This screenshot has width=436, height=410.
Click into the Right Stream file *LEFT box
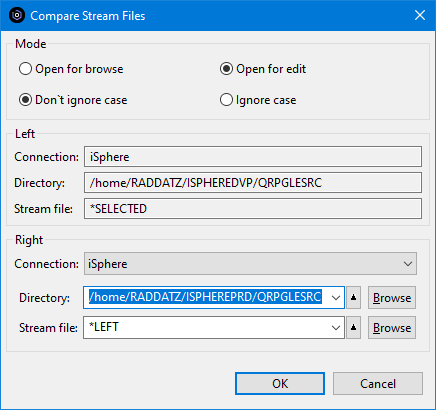tap(205, 327)
